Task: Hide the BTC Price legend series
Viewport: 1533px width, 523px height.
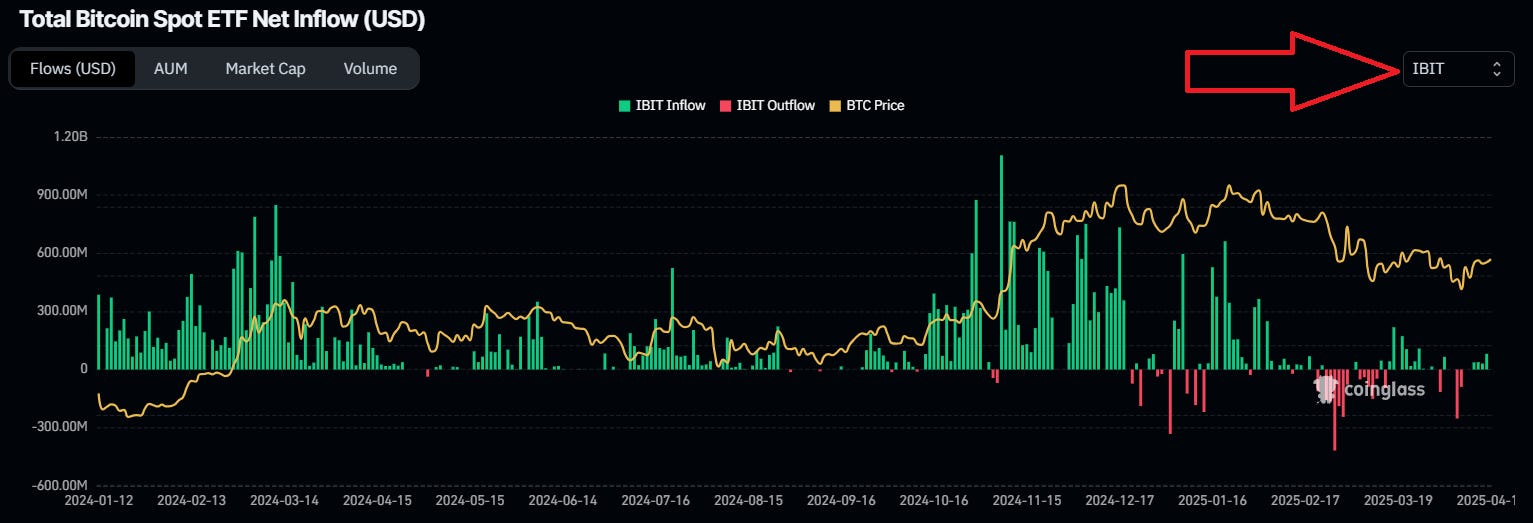Action: coord(867,105)
